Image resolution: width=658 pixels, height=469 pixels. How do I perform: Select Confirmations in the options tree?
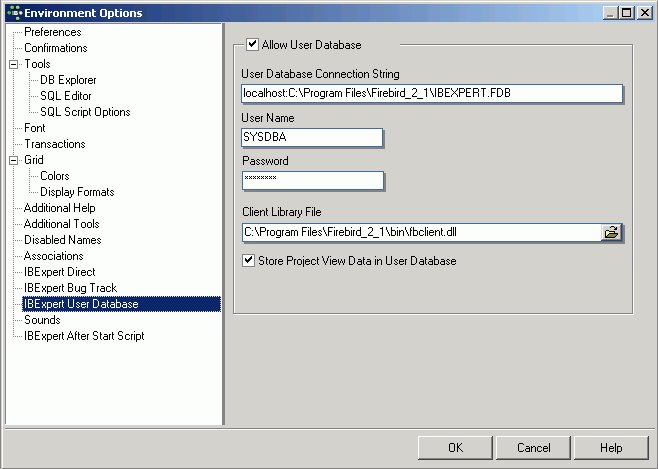point(56,48)
